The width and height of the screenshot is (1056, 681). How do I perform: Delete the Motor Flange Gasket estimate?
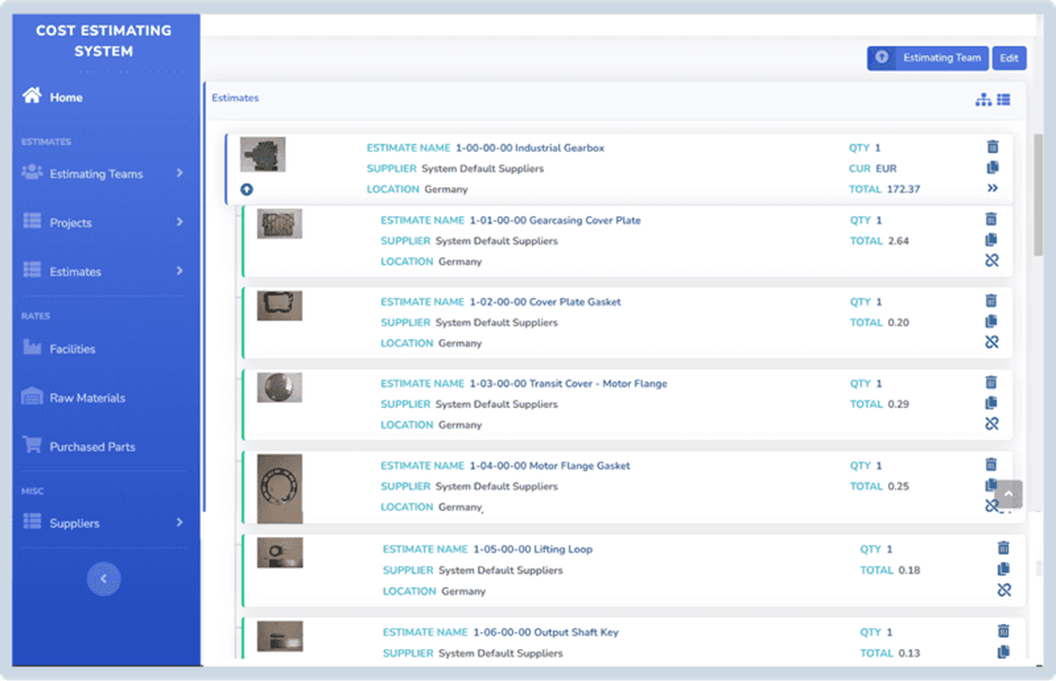(992, 464)
